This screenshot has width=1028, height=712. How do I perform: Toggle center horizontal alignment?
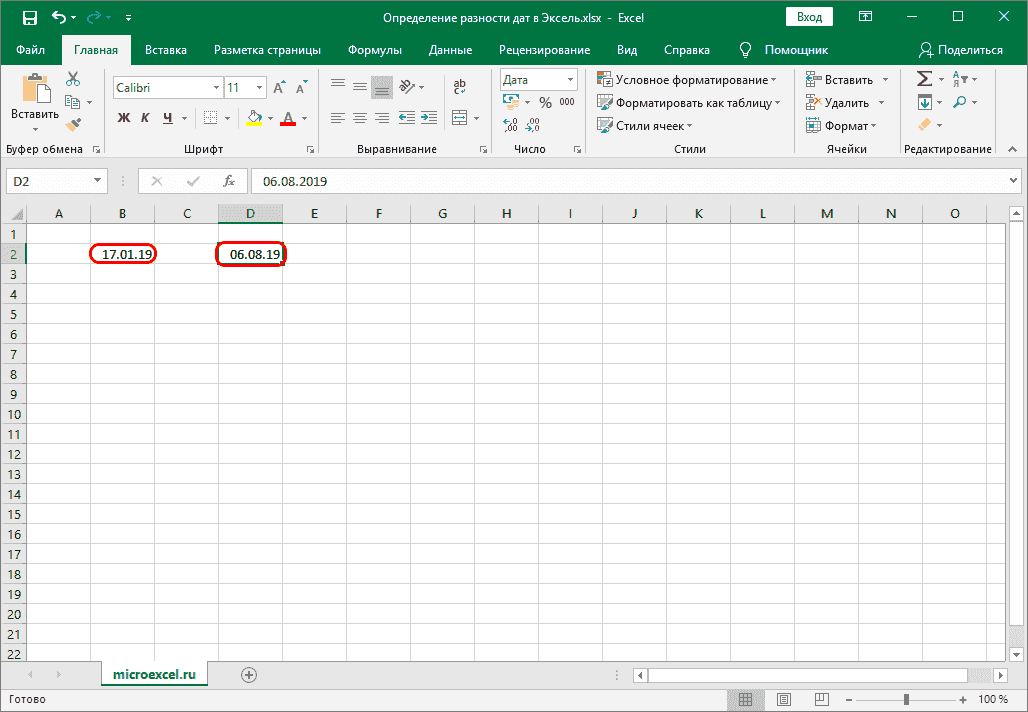pyautogui.click(x=360, y=118)
